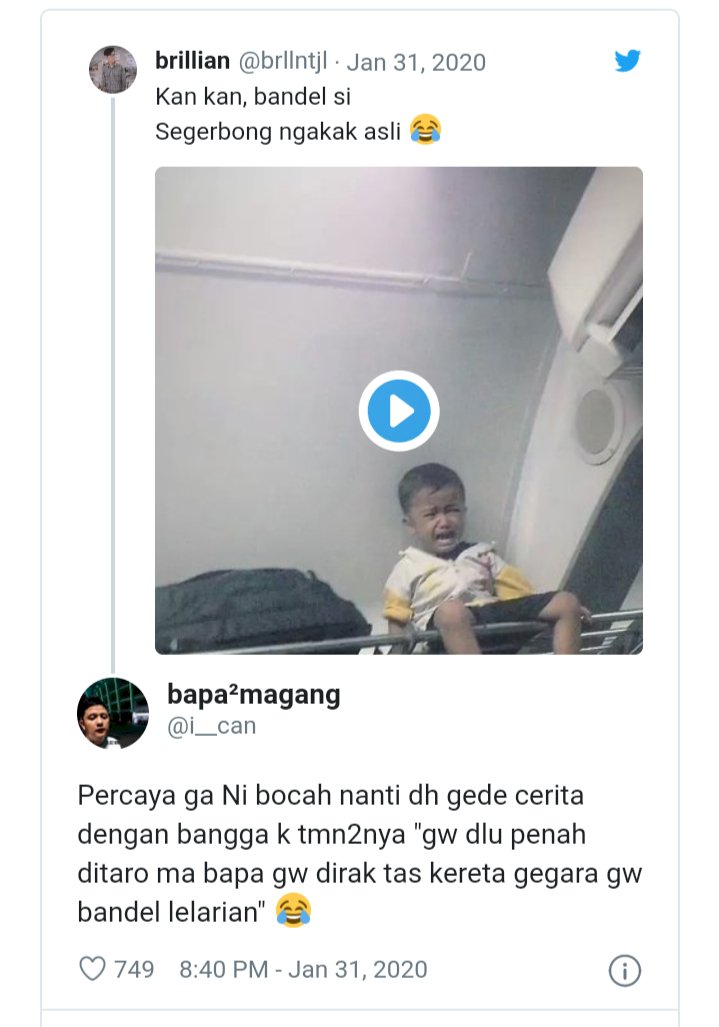Open the tweet info circle icon

(625, 970)
